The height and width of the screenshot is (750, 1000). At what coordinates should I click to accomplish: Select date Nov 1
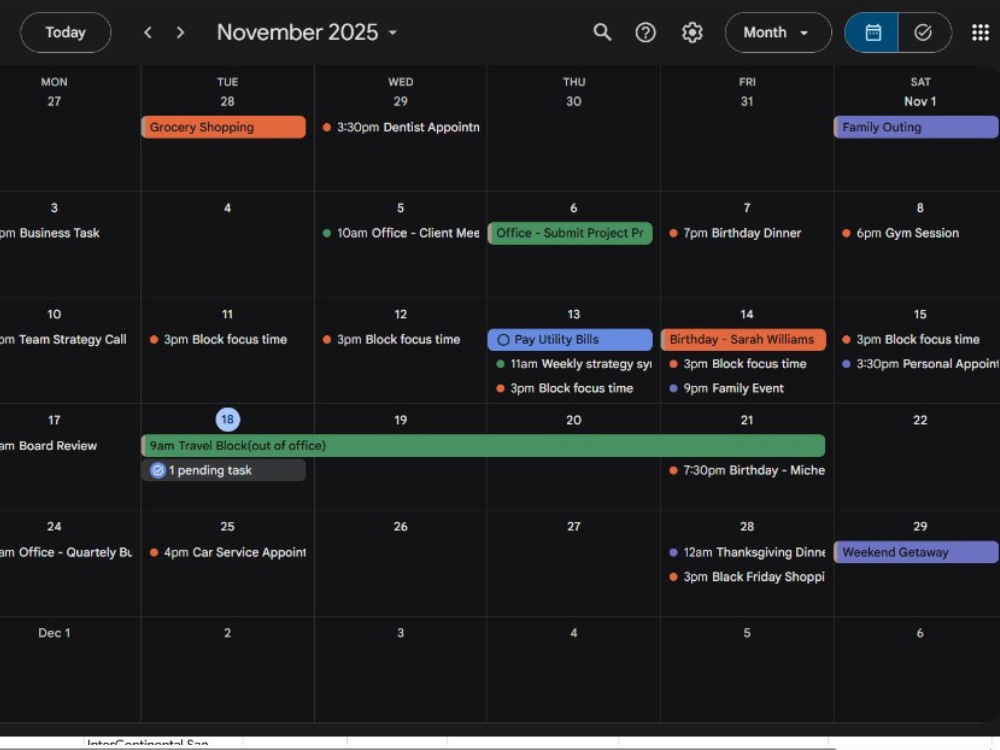click(920, 101)
